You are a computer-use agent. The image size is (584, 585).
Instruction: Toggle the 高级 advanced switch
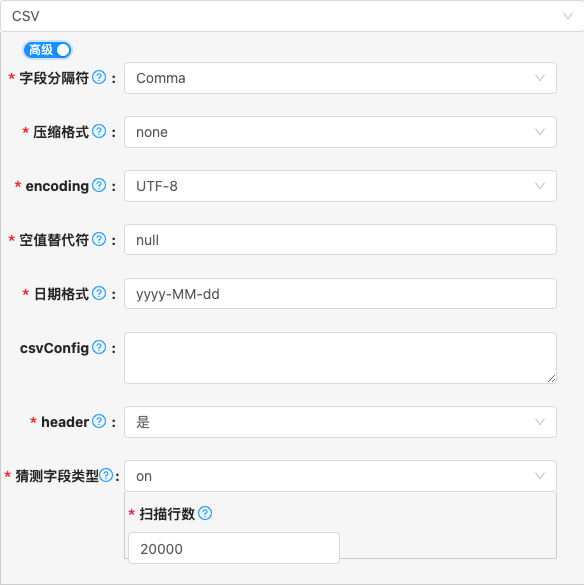tap(47, 50)
